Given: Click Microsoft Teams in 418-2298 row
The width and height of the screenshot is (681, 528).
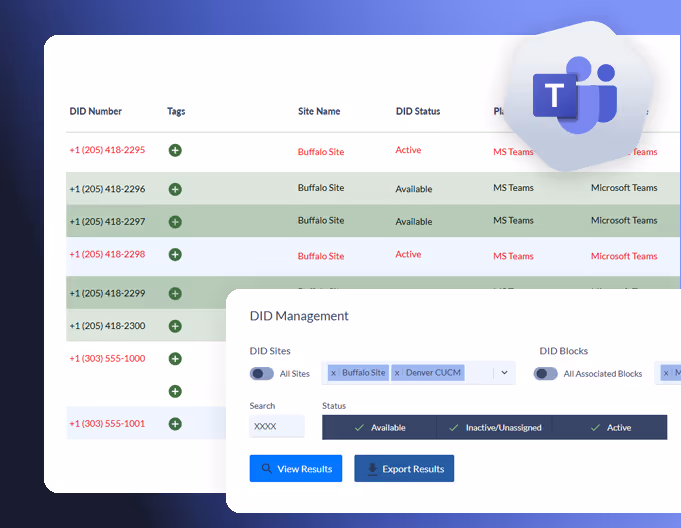Looking at the screenshot, I should [624, 256].
